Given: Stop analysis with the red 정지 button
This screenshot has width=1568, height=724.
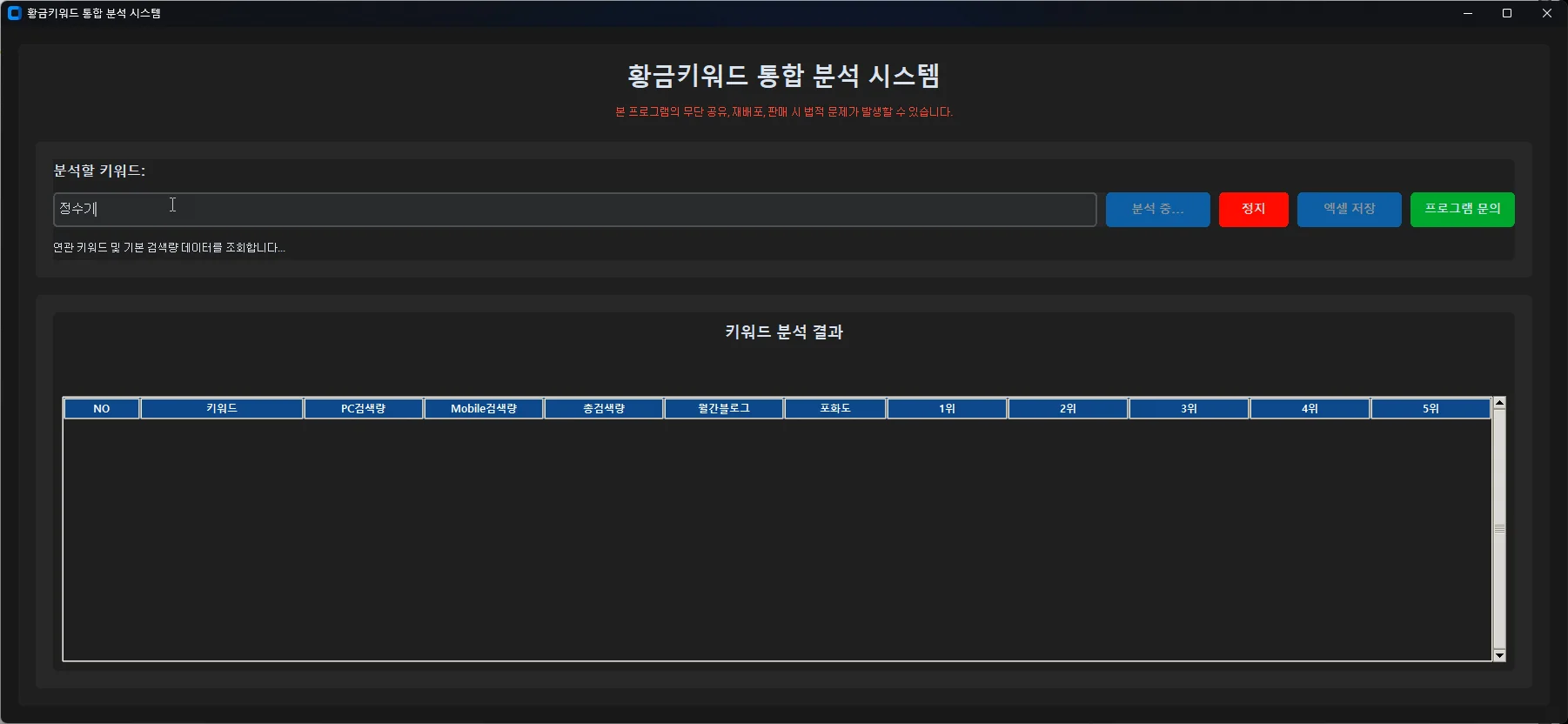Looking at the screenshot, I should tap(1253, 210).
